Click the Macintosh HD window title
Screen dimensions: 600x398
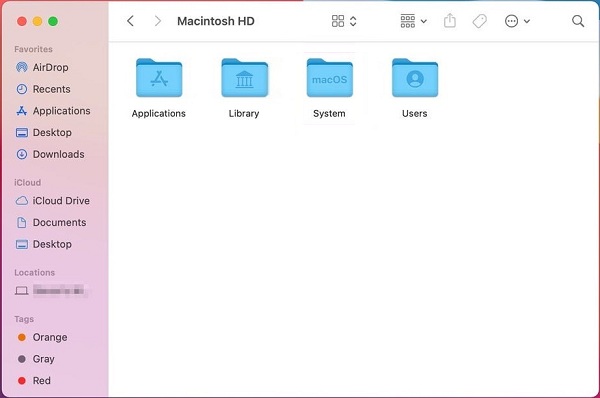pos(216,21)
